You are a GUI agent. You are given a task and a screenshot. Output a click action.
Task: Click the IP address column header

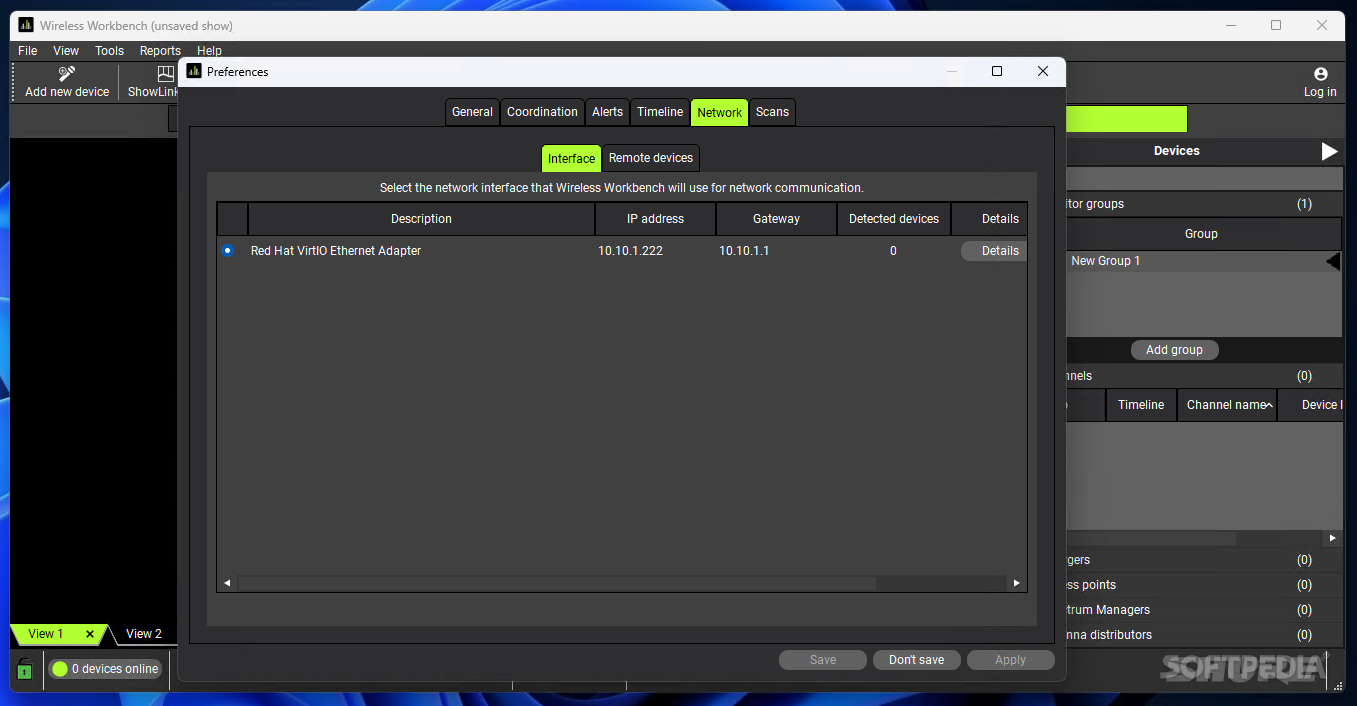[655, 219]
